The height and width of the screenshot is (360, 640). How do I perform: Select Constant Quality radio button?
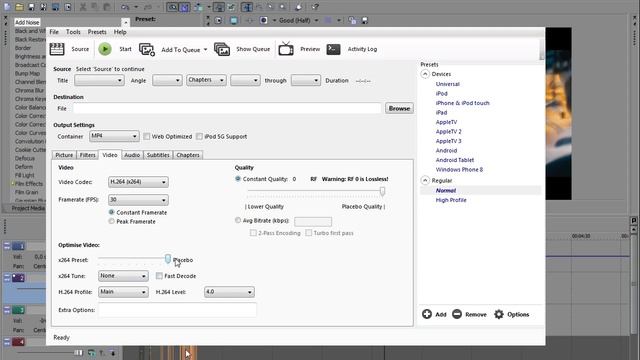(238, 179)
